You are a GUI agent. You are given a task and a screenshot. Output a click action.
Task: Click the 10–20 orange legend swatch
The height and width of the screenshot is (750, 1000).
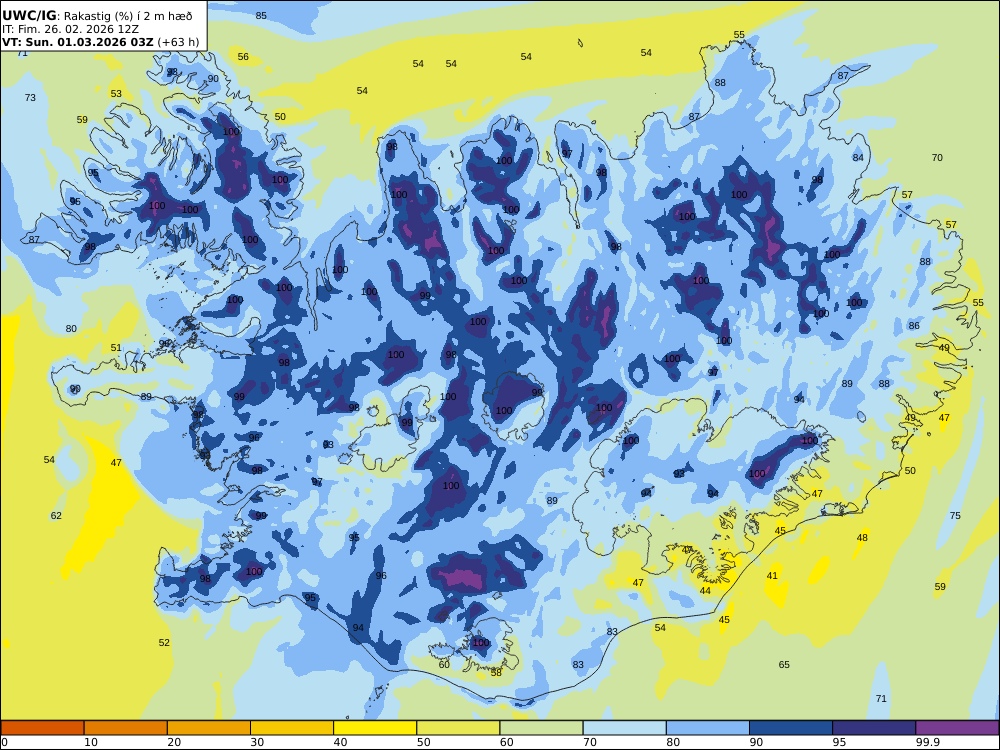point(126,728)
